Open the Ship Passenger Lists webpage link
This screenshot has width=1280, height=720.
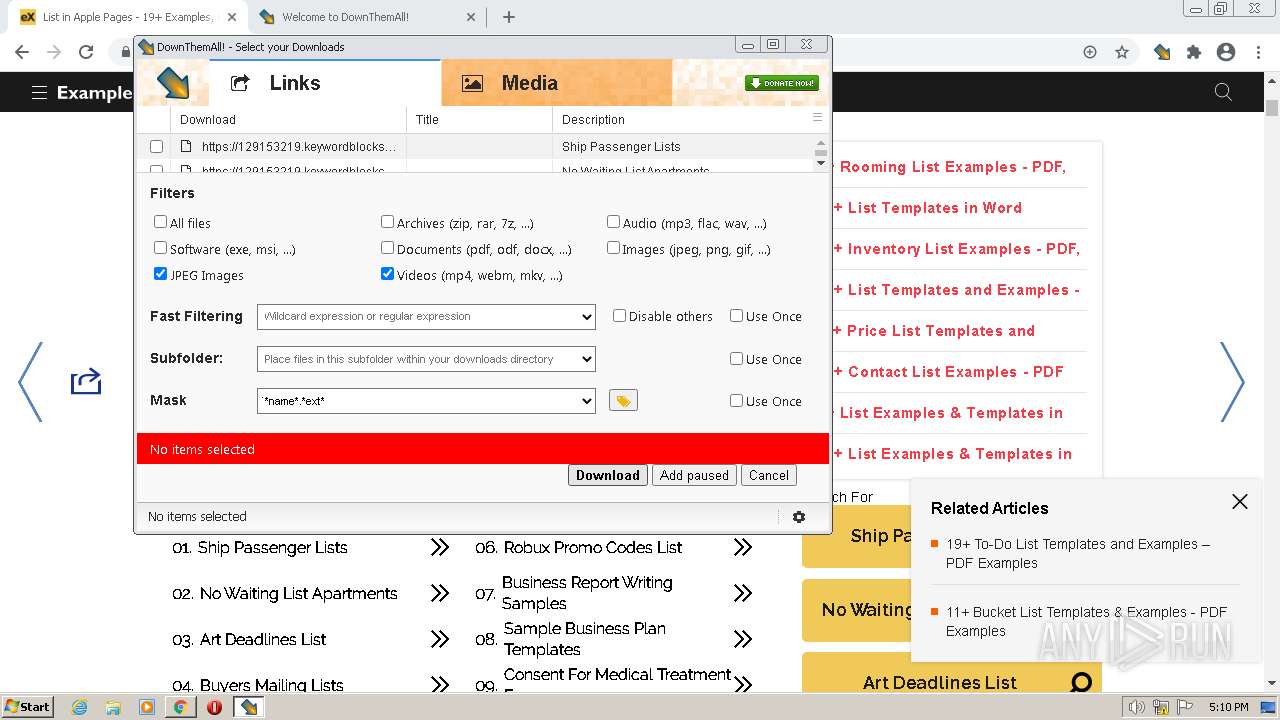click(x=273, y=548)
